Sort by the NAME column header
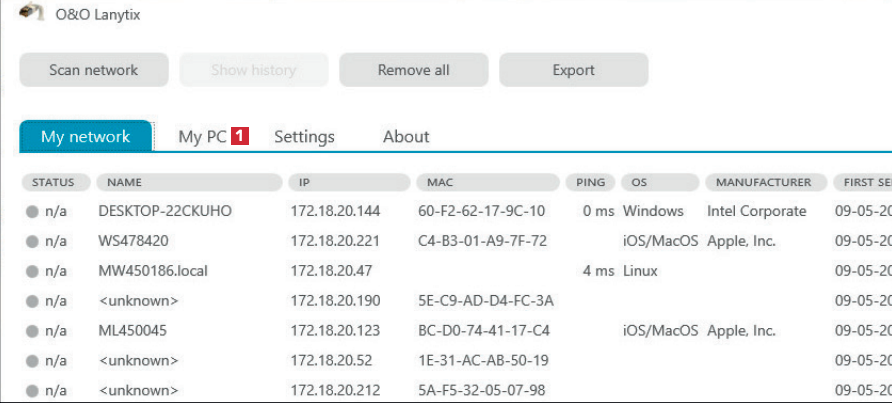 click(x=190, y=183)
